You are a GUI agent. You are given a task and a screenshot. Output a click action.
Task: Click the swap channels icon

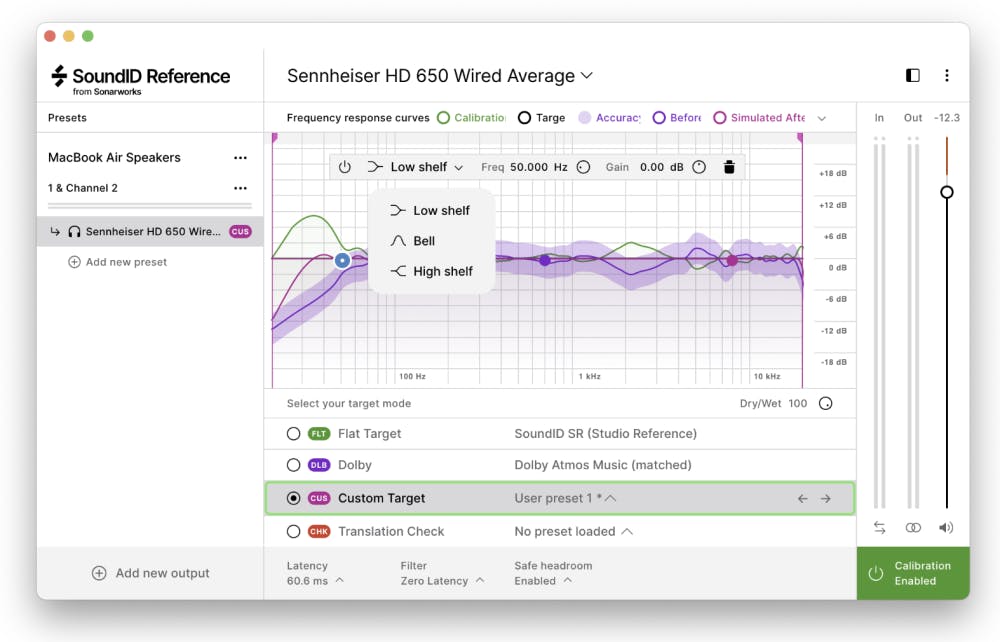pos(879,527)
